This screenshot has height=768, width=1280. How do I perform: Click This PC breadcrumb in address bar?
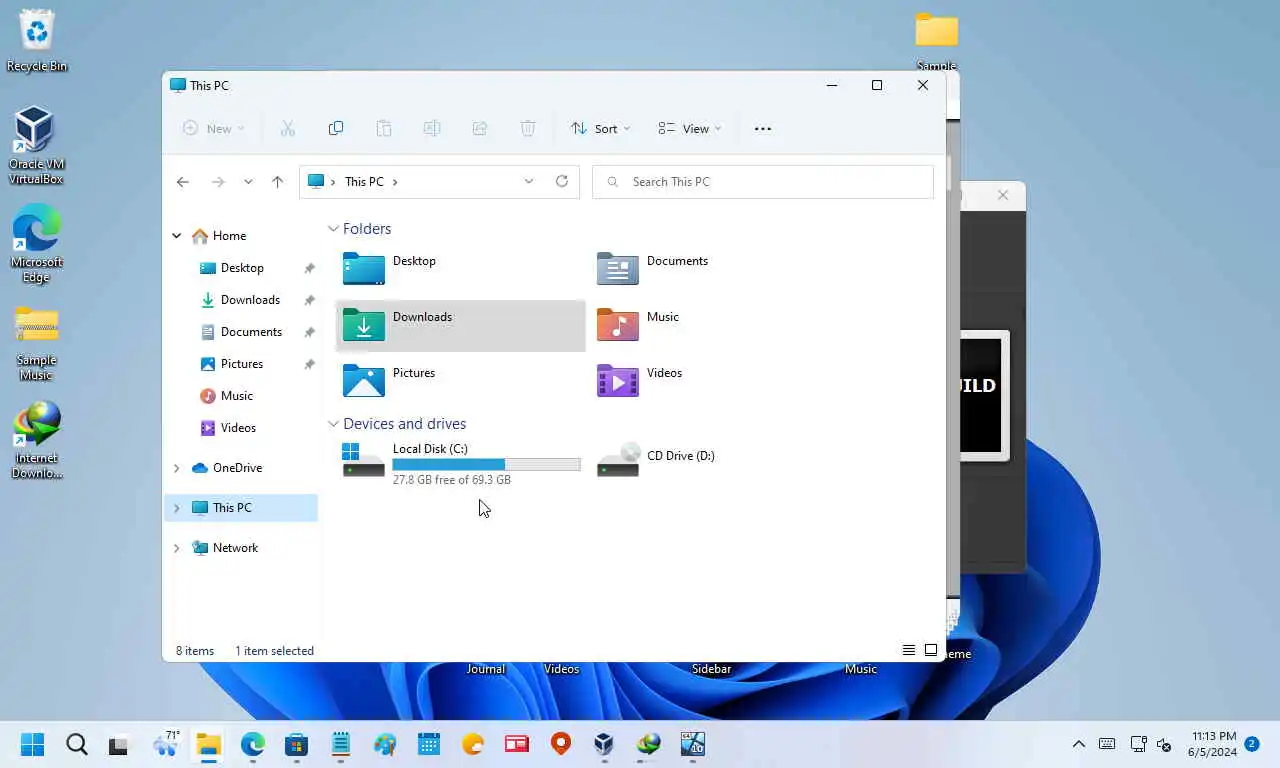(364, 182)
